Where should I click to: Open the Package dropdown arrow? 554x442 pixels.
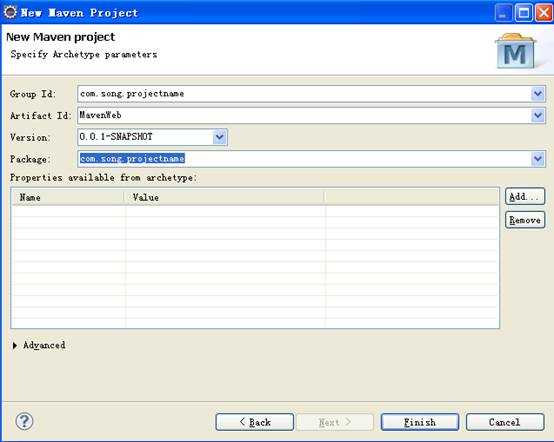click(x=538, y=159)
